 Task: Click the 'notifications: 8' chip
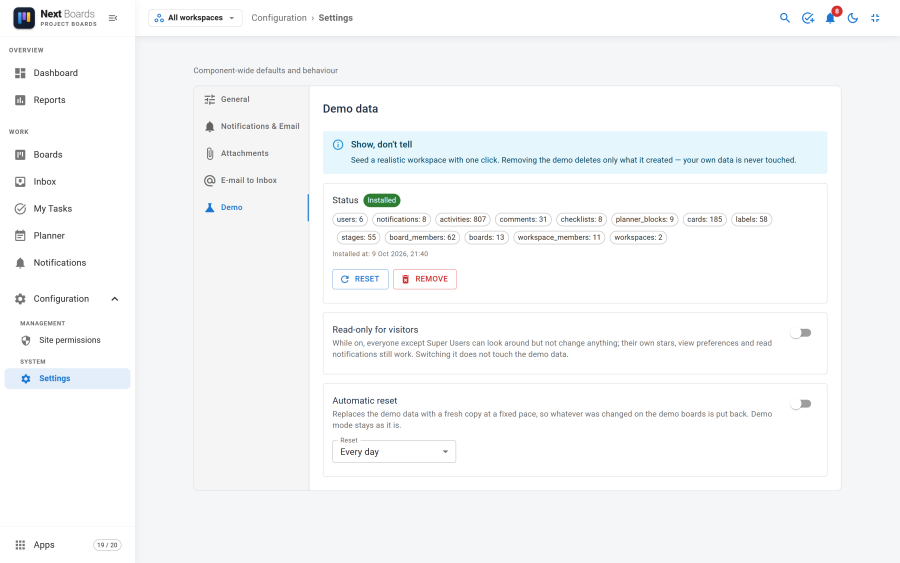tap(401, 219)
